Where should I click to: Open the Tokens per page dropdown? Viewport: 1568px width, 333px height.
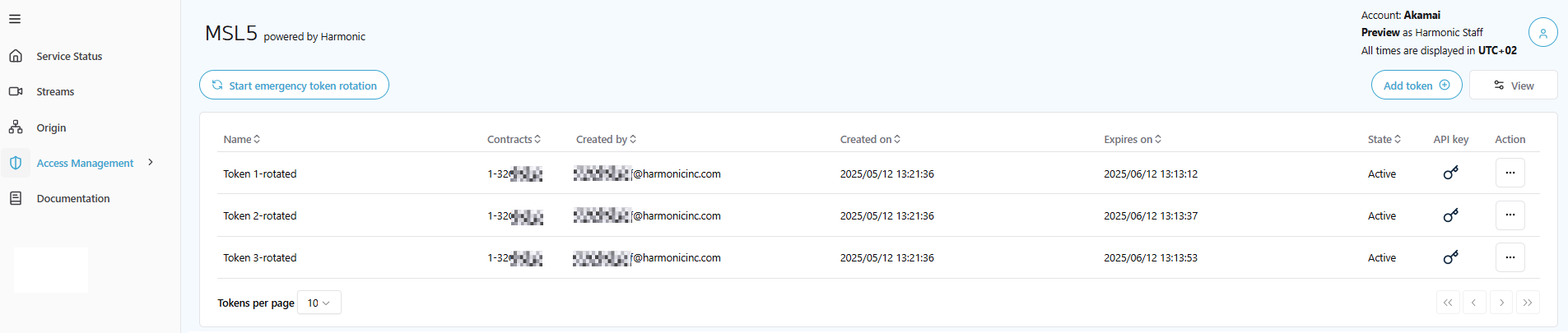[x=319, y=303]
